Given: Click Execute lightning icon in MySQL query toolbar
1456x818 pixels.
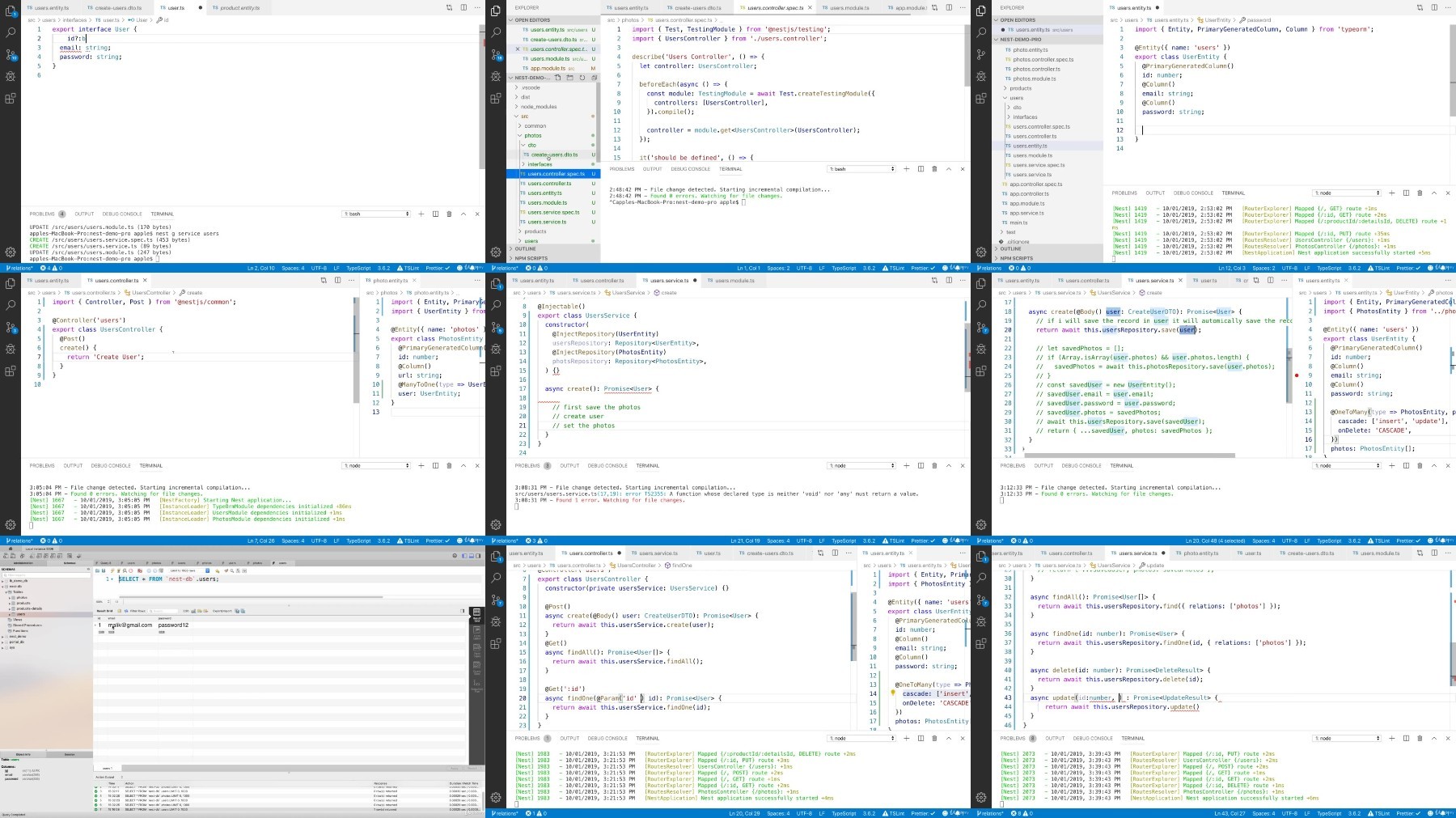Looking at the screenshot, I should point(112,570).
